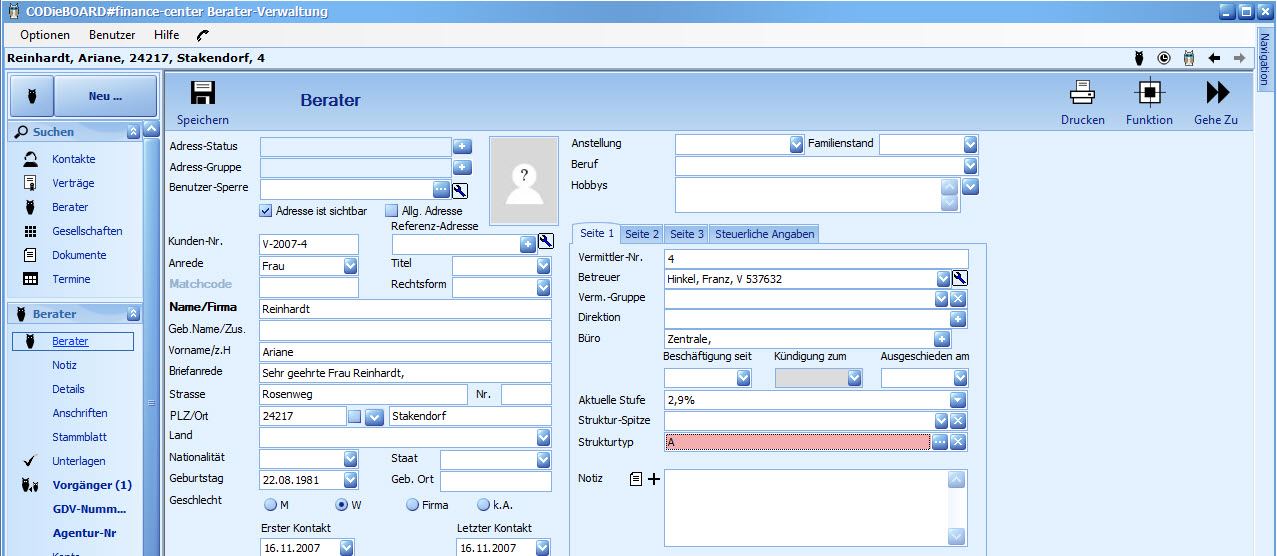The image size is (1277, 556).
Task: Open the Geburtstag date picker dropdown
Action: pos(350,480)
